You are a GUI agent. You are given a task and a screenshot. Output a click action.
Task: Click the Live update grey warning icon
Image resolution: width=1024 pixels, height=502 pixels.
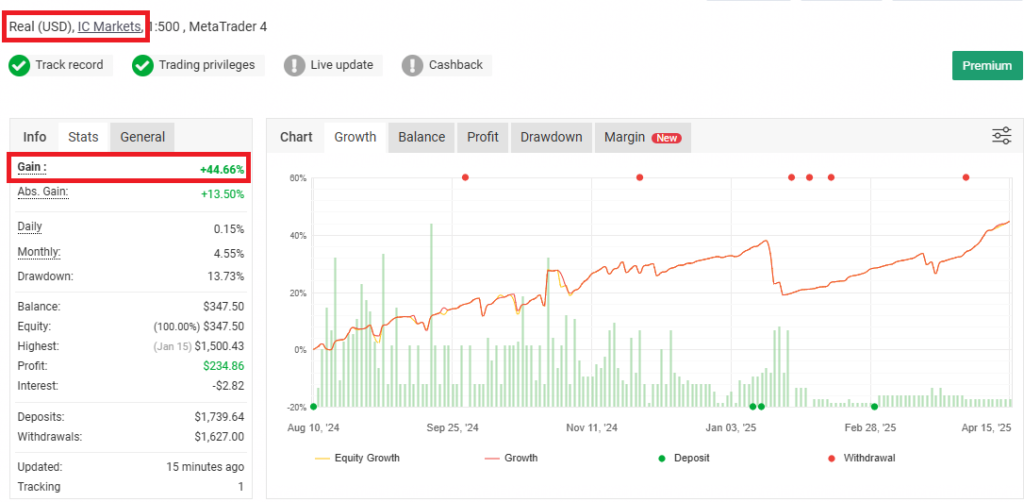[294, 65]
